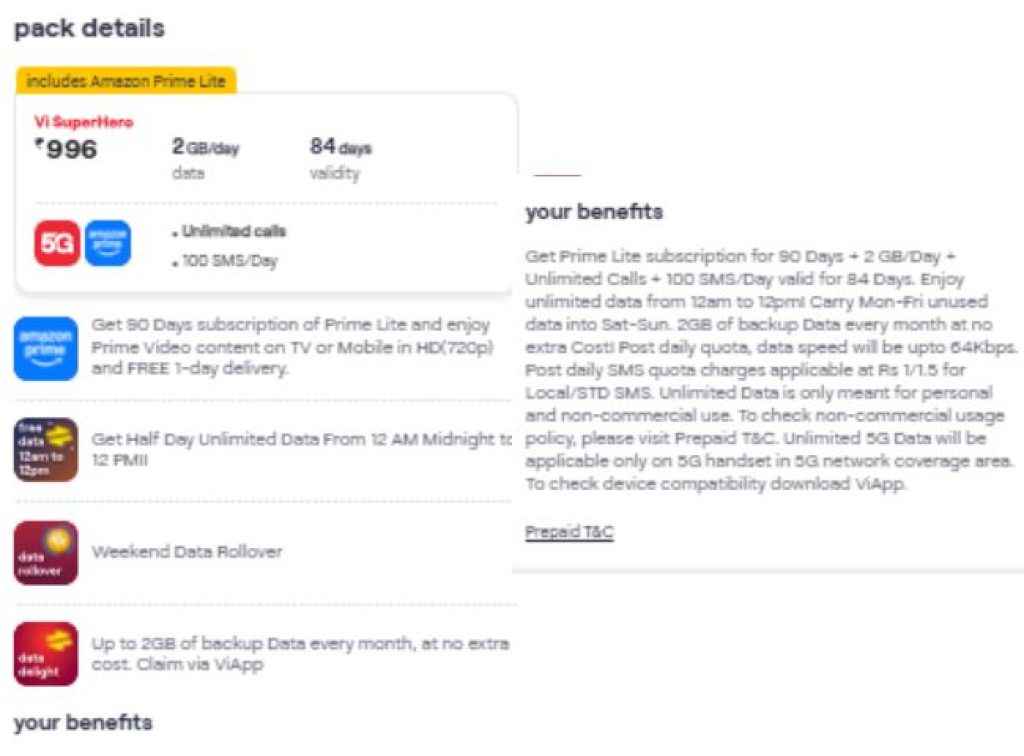Click the Amazon Prime icon beside subscription text
Screen dimensions: 1024x756
pos(46,349)
